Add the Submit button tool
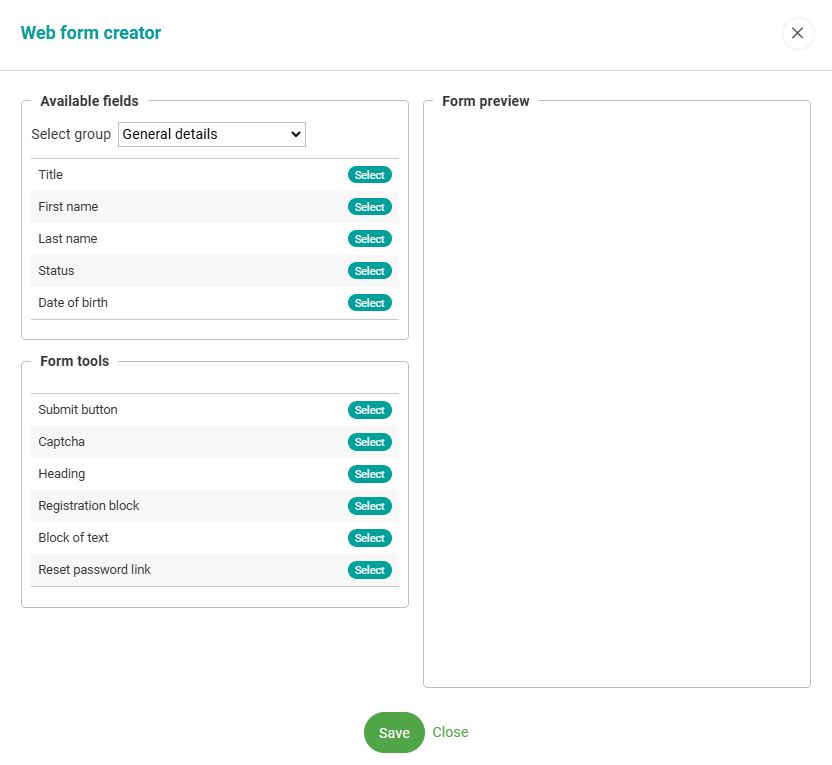Screen dimensions: 832x765 coord(369,410)
